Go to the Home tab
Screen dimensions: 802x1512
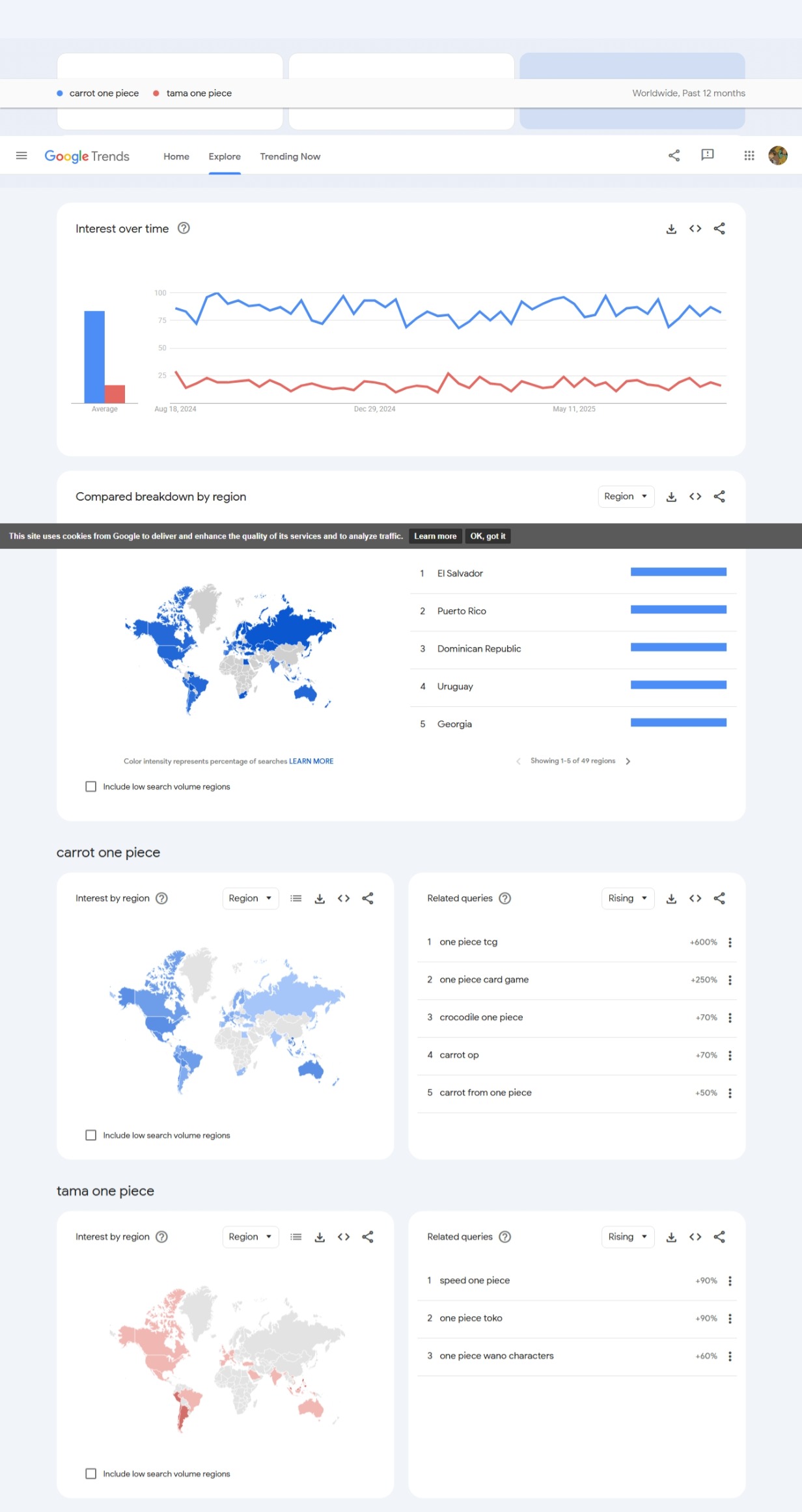pos(176,156)
